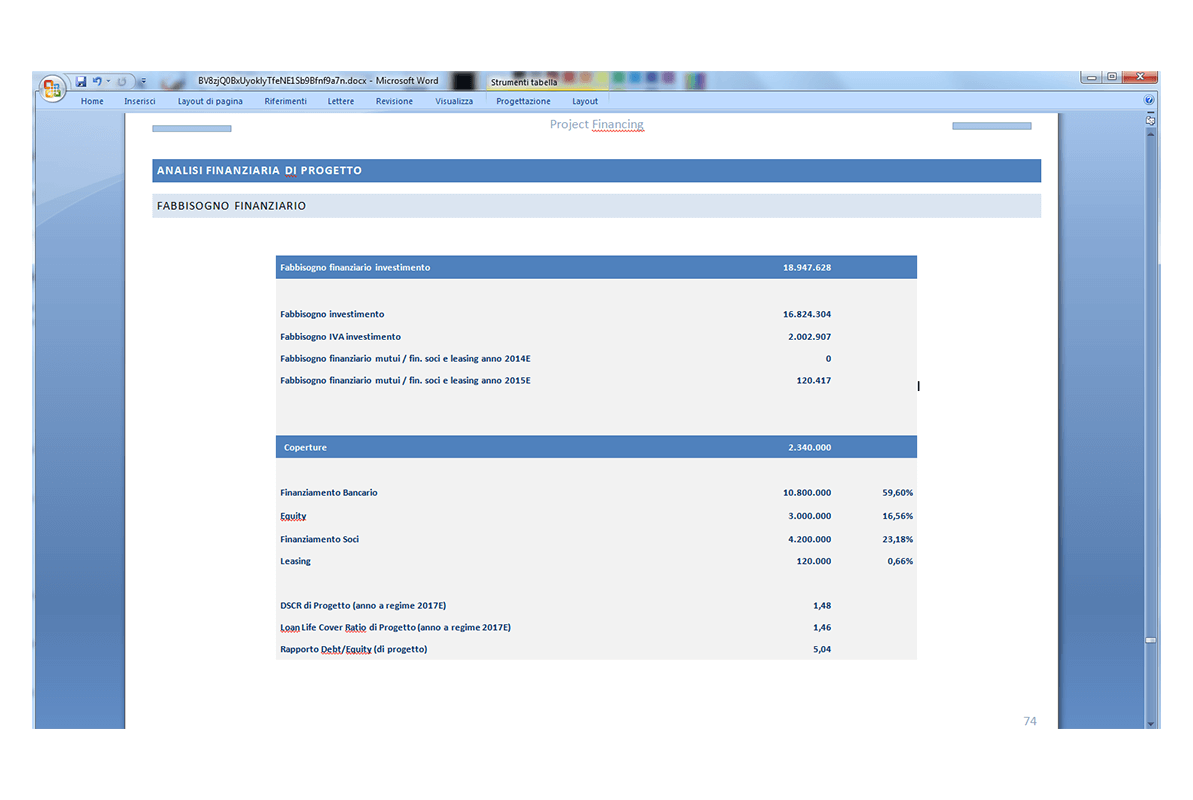
Task: Select the DSCR value 1,48
Action: 822,606
